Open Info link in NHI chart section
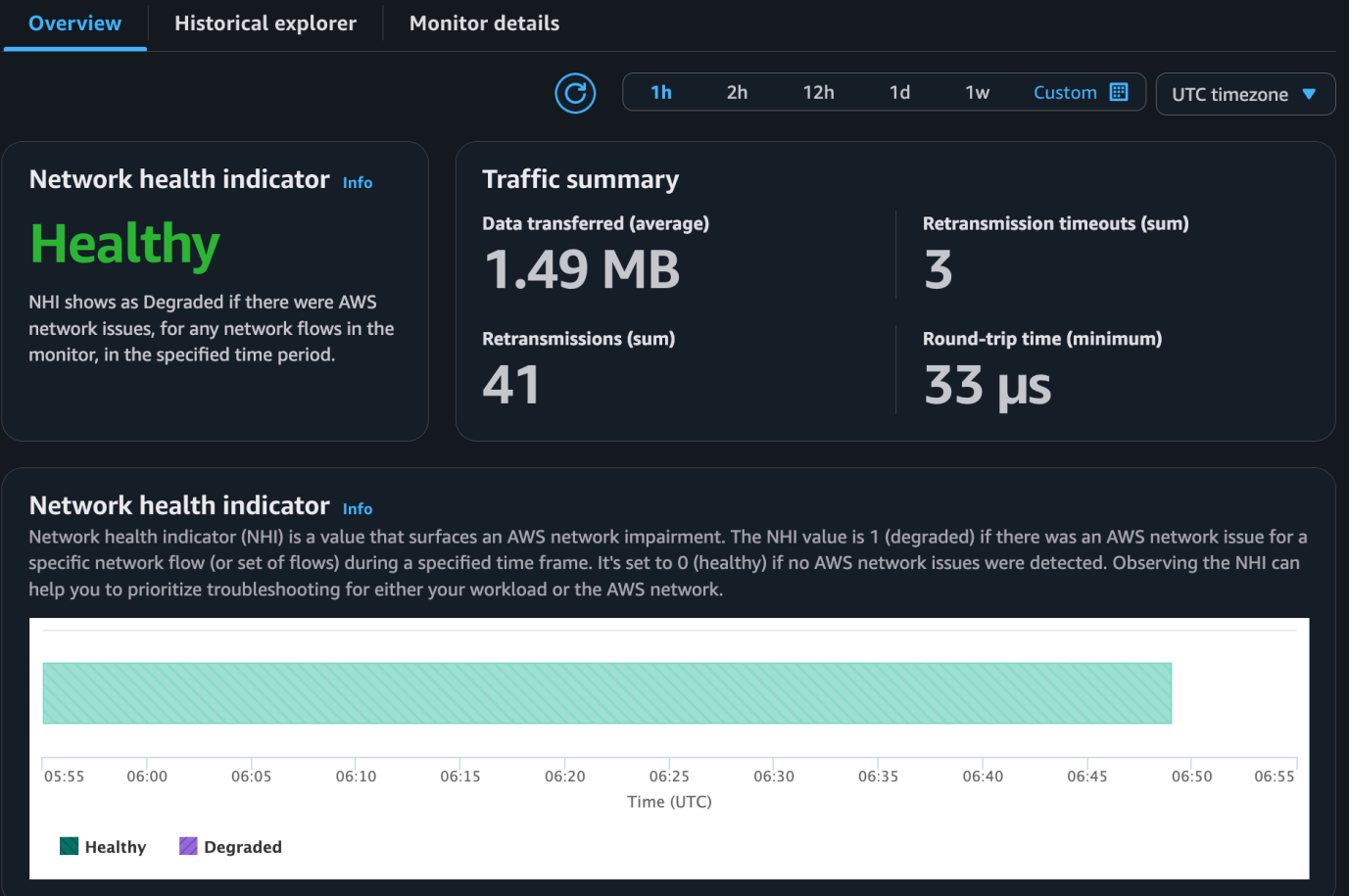Screen dimensions: 1349x896 [358, 509]
